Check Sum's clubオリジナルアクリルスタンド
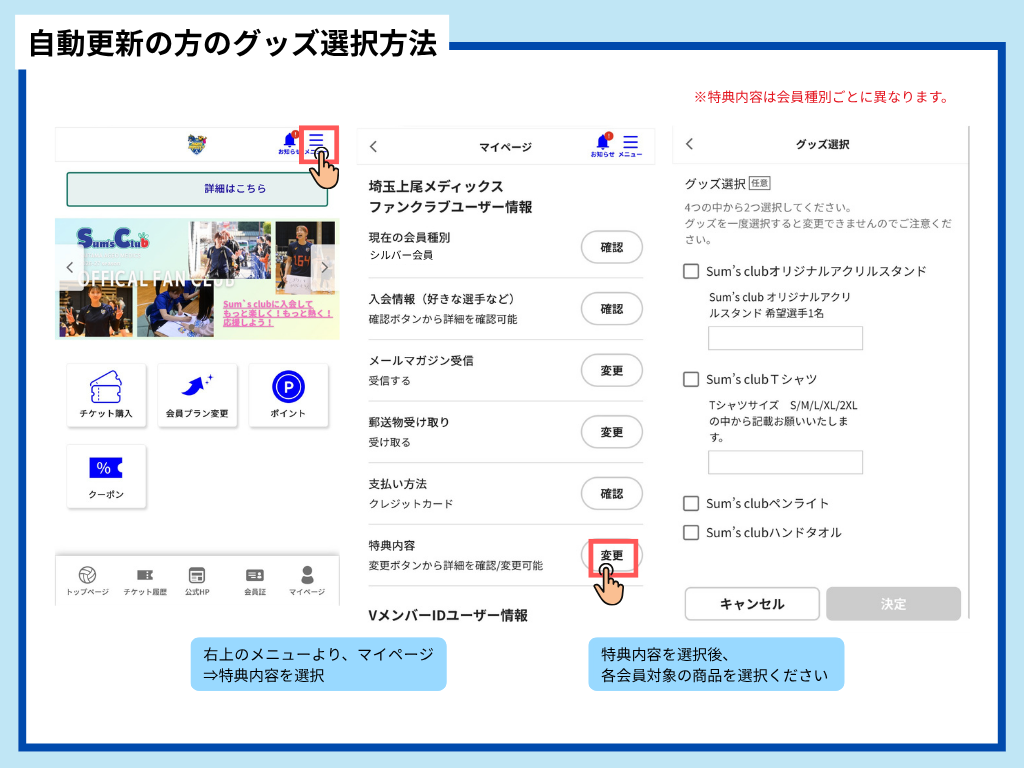 coord(691,271)
